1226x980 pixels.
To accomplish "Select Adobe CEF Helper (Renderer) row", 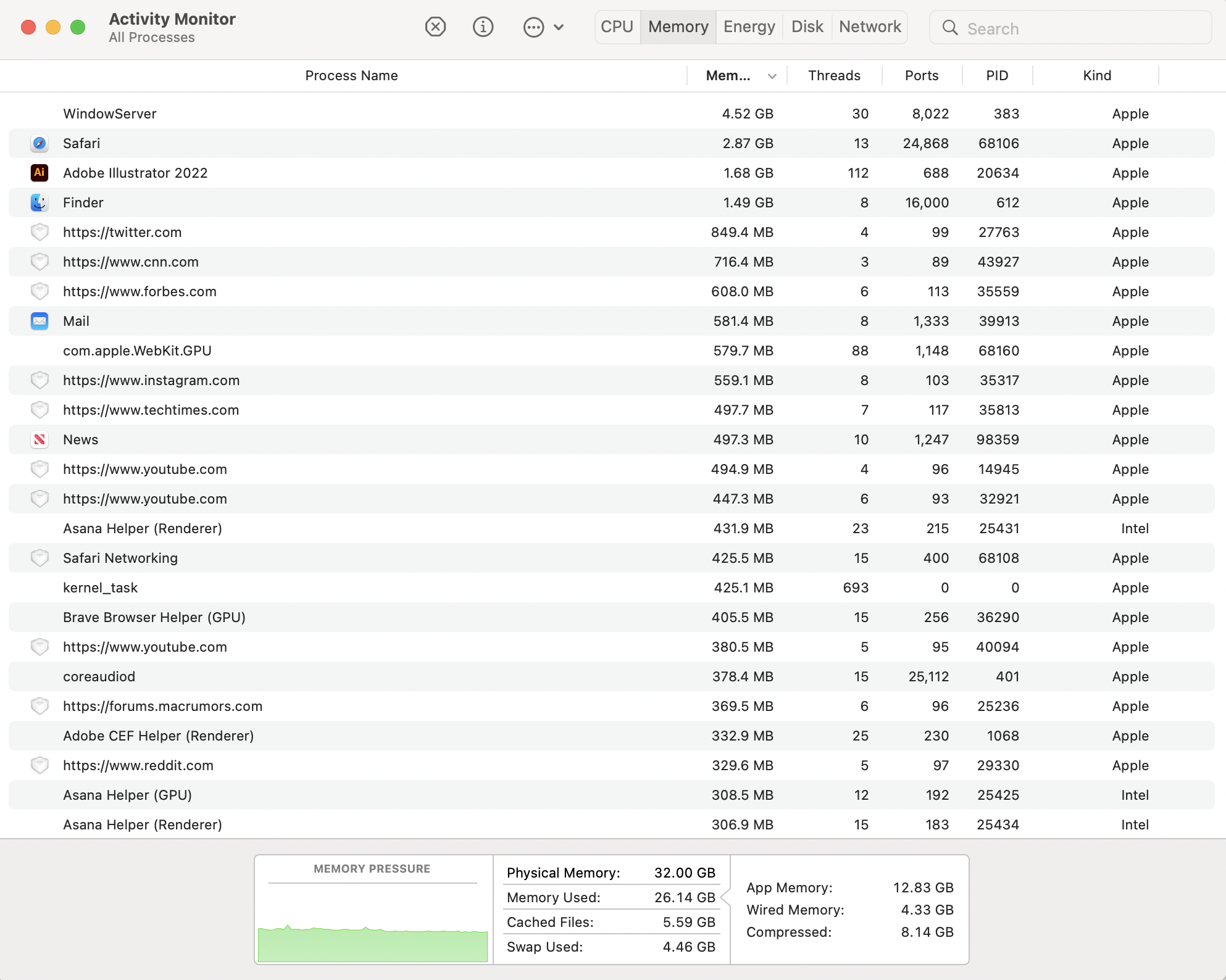I will pos(612,736).
